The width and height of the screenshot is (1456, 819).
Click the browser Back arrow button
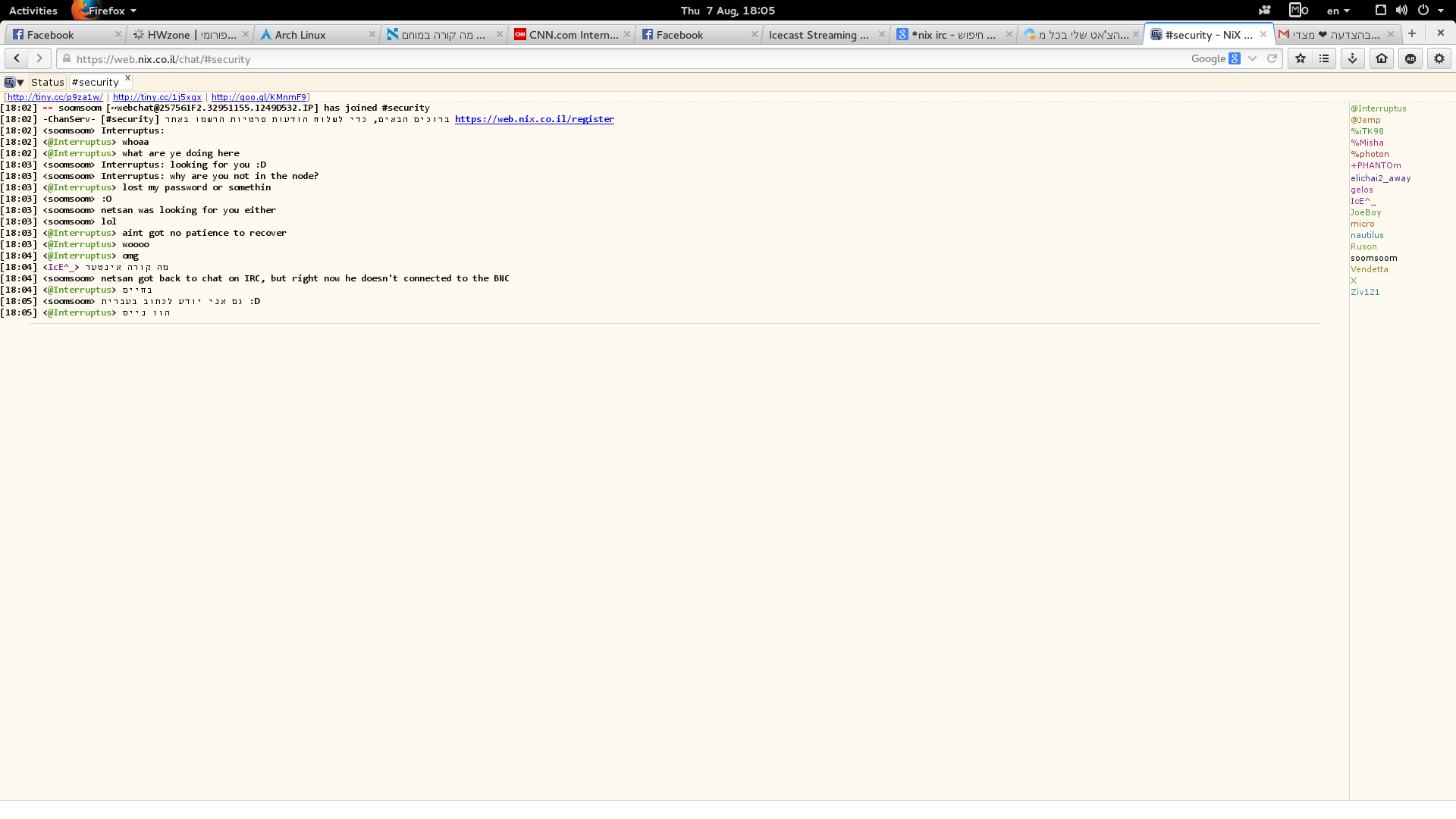(17, 58)
